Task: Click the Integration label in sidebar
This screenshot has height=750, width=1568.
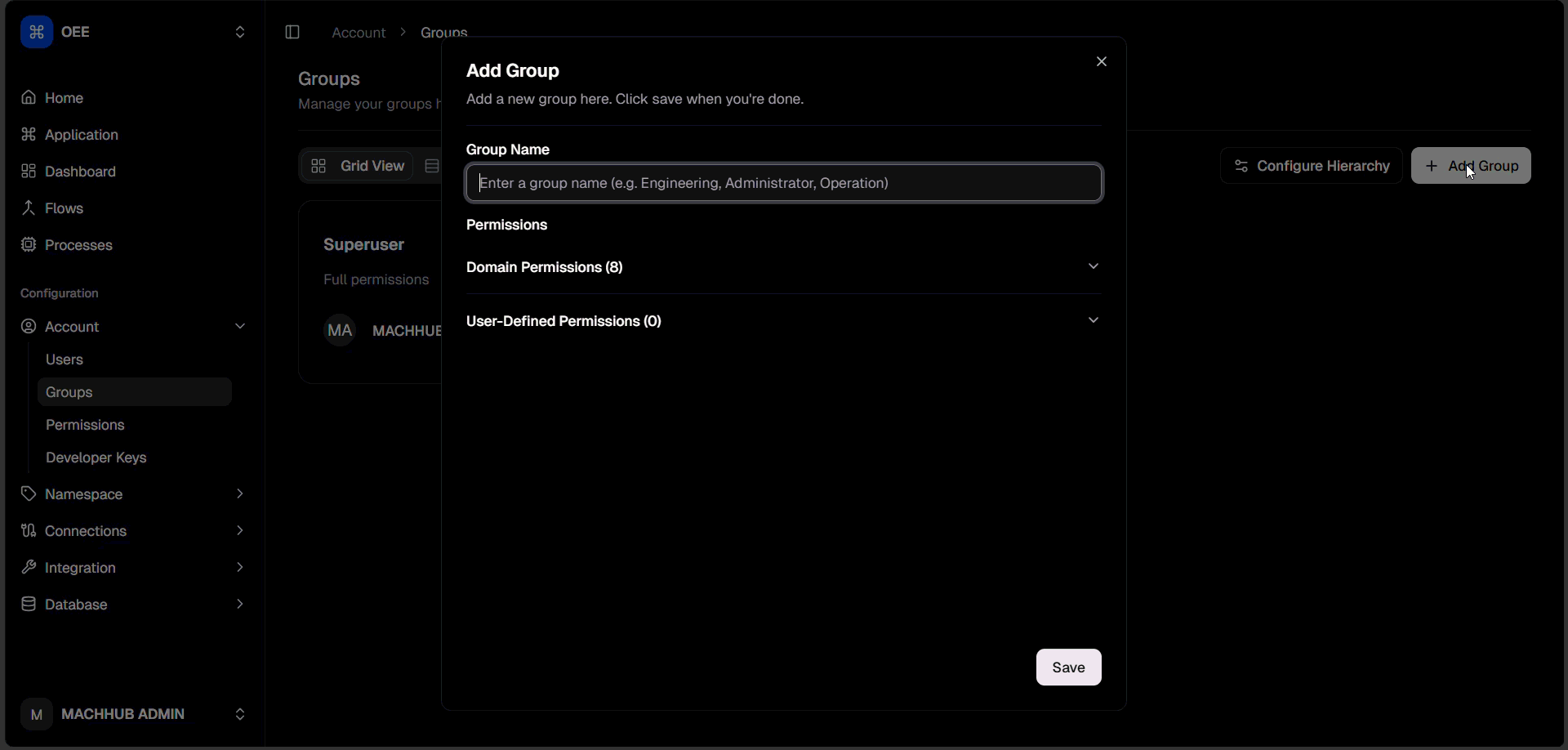Action: (x=80, y=568)
